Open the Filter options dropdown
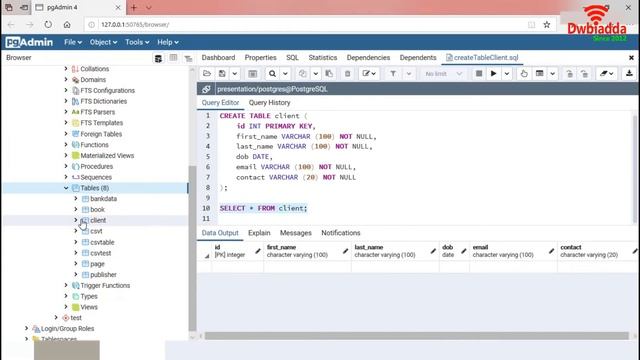Viewport: 640px width, 360px height. pos(409,73)
